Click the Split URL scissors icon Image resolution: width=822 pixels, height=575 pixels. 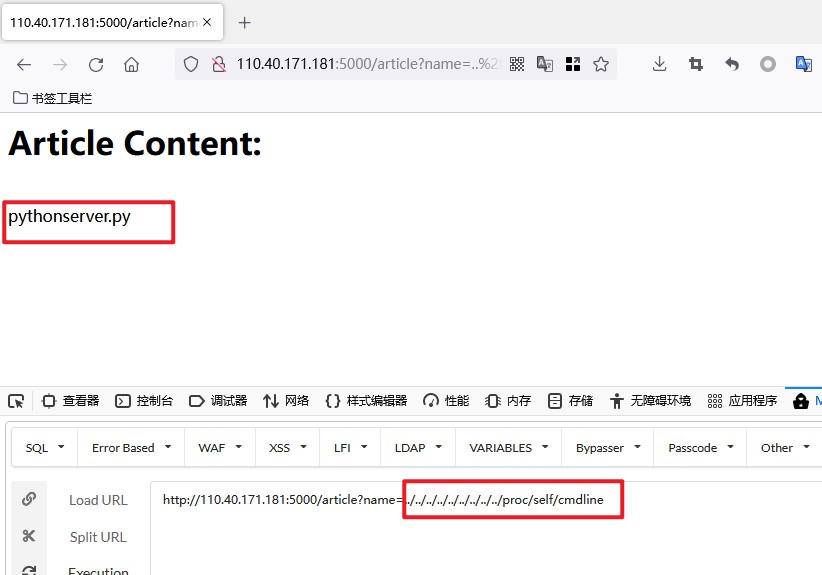(x=29, y=536)
